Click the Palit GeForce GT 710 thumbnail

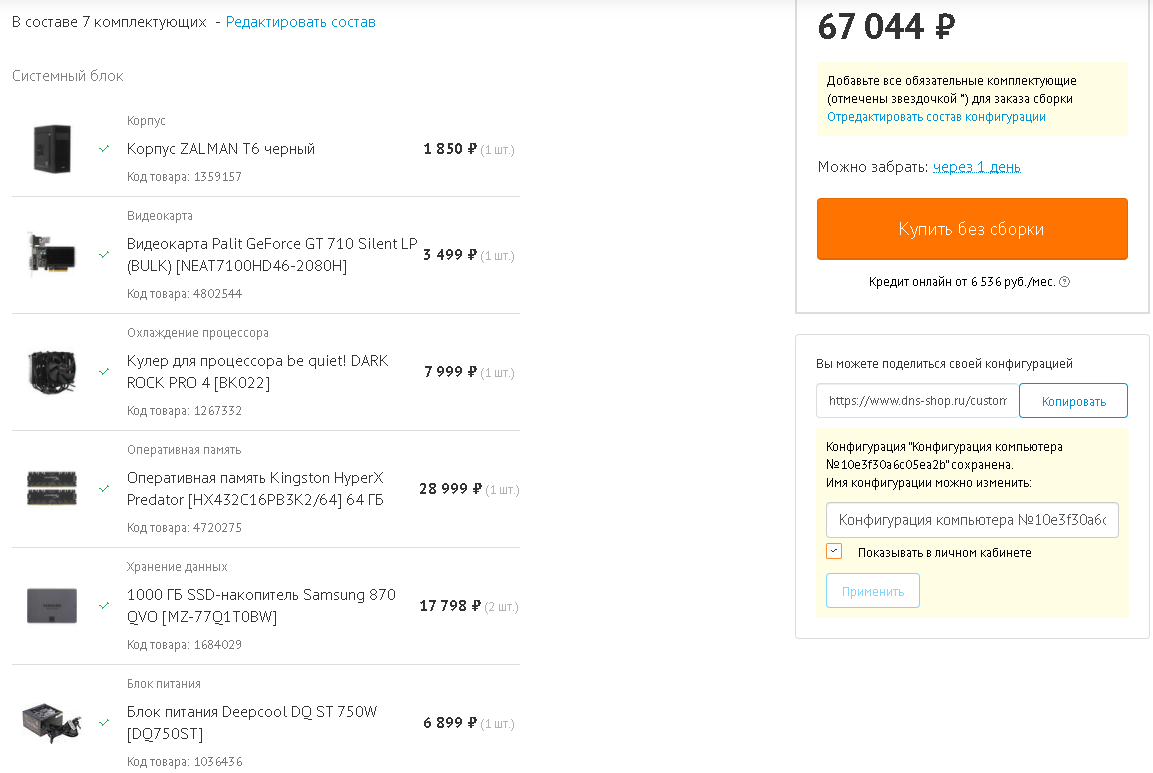[52, 254]
